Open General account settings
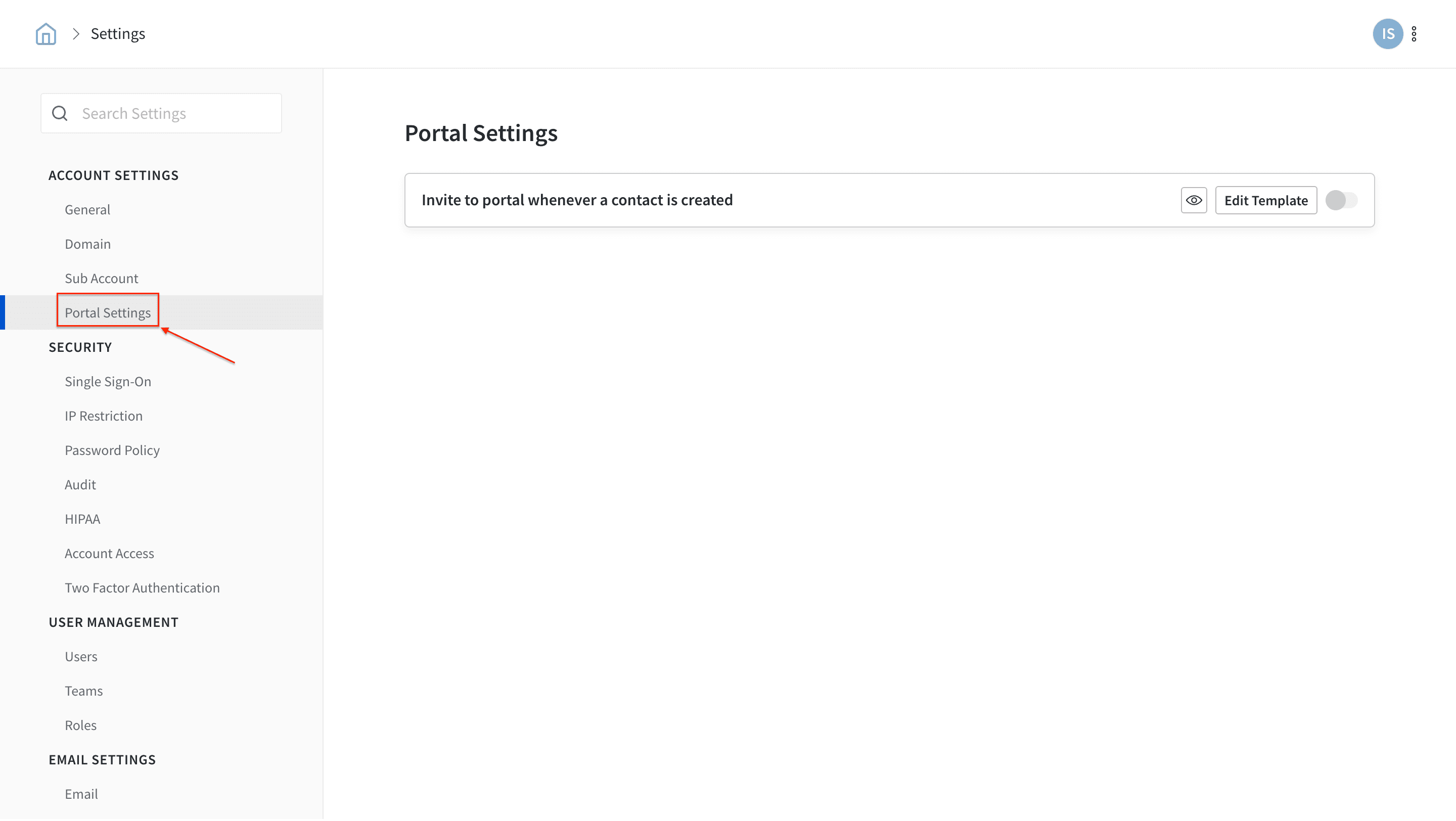The height and width of the screenshot is (821, 1456). [87, 210]
